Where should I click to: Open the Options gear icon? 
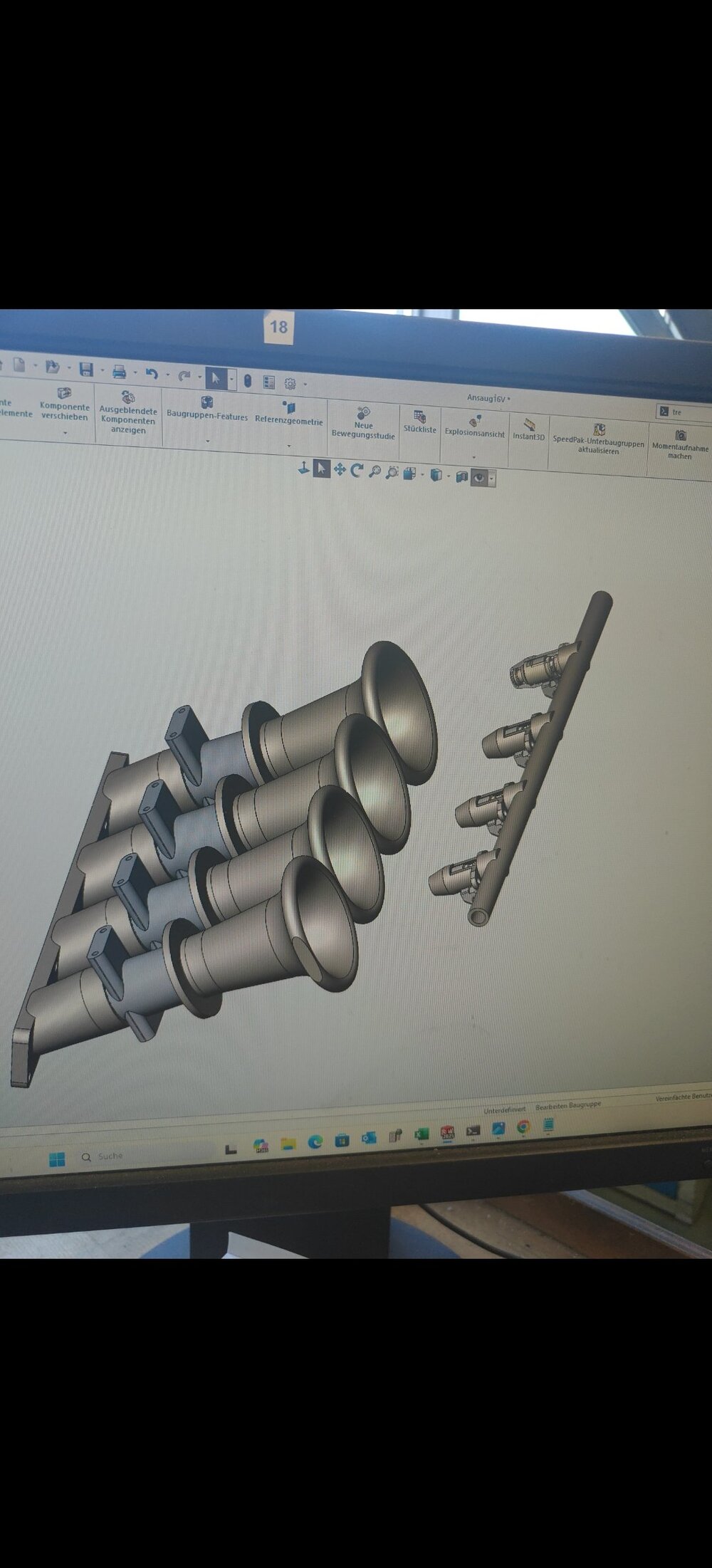click(290, 384)
